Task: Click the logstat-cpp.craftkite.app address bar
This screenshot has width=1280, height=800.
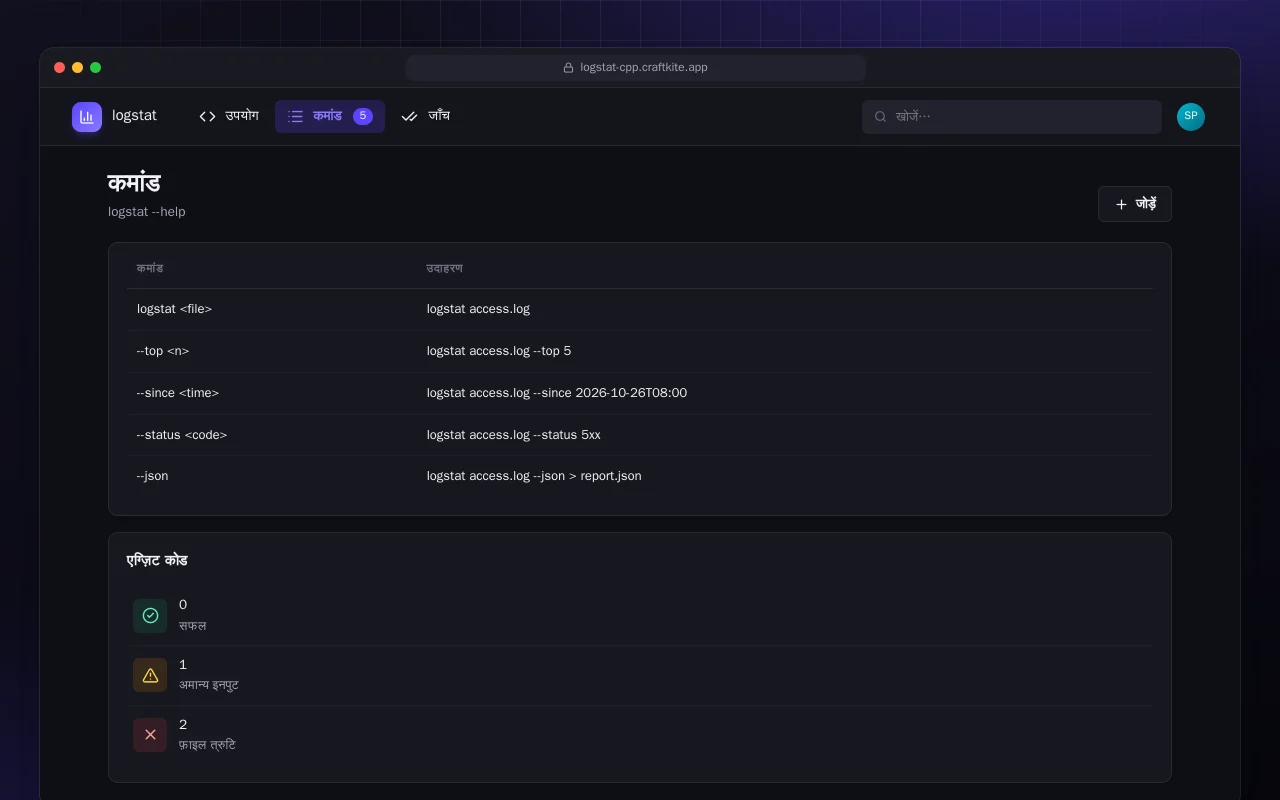Action: (636, 68)
